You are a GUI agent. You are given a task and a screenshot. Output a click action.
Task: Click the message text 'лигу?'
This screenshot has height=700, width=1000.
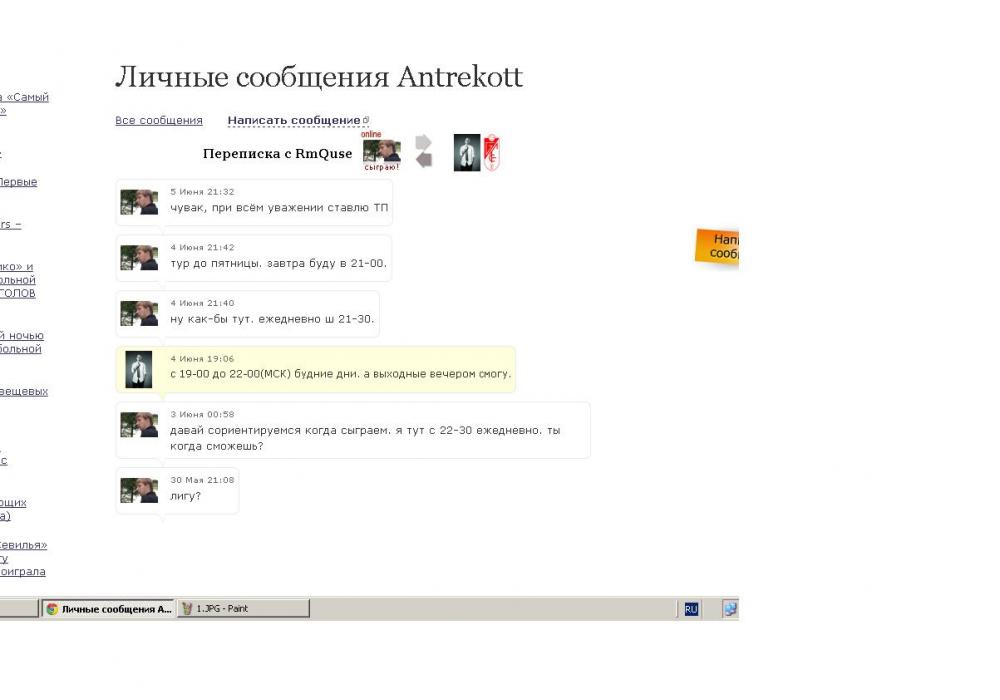pyautogui.click(x=186, y=496)
